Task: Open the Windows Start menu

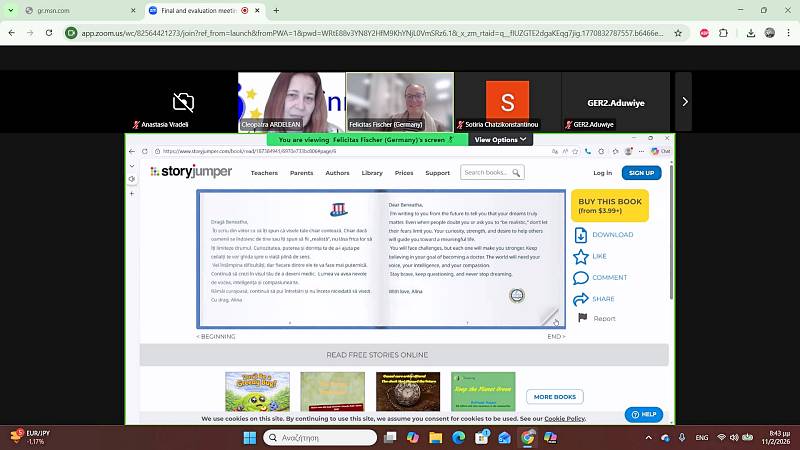Action: click(x=249, y=438)
